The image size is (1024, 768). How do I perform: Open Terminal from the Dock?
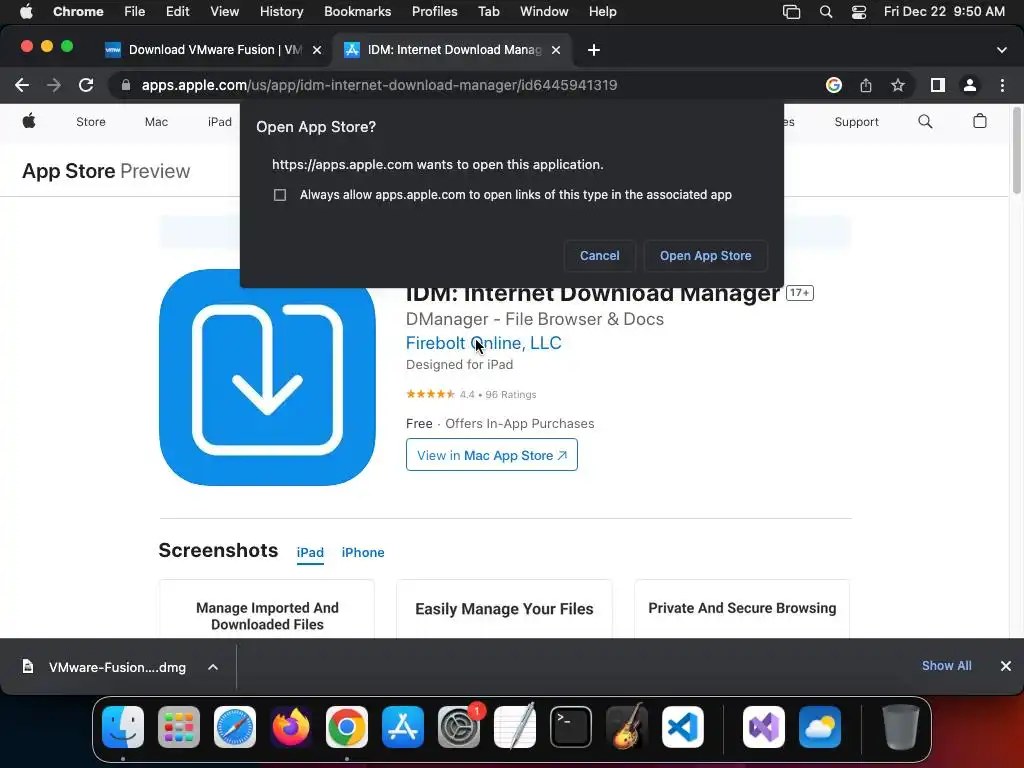coord(571,727)
